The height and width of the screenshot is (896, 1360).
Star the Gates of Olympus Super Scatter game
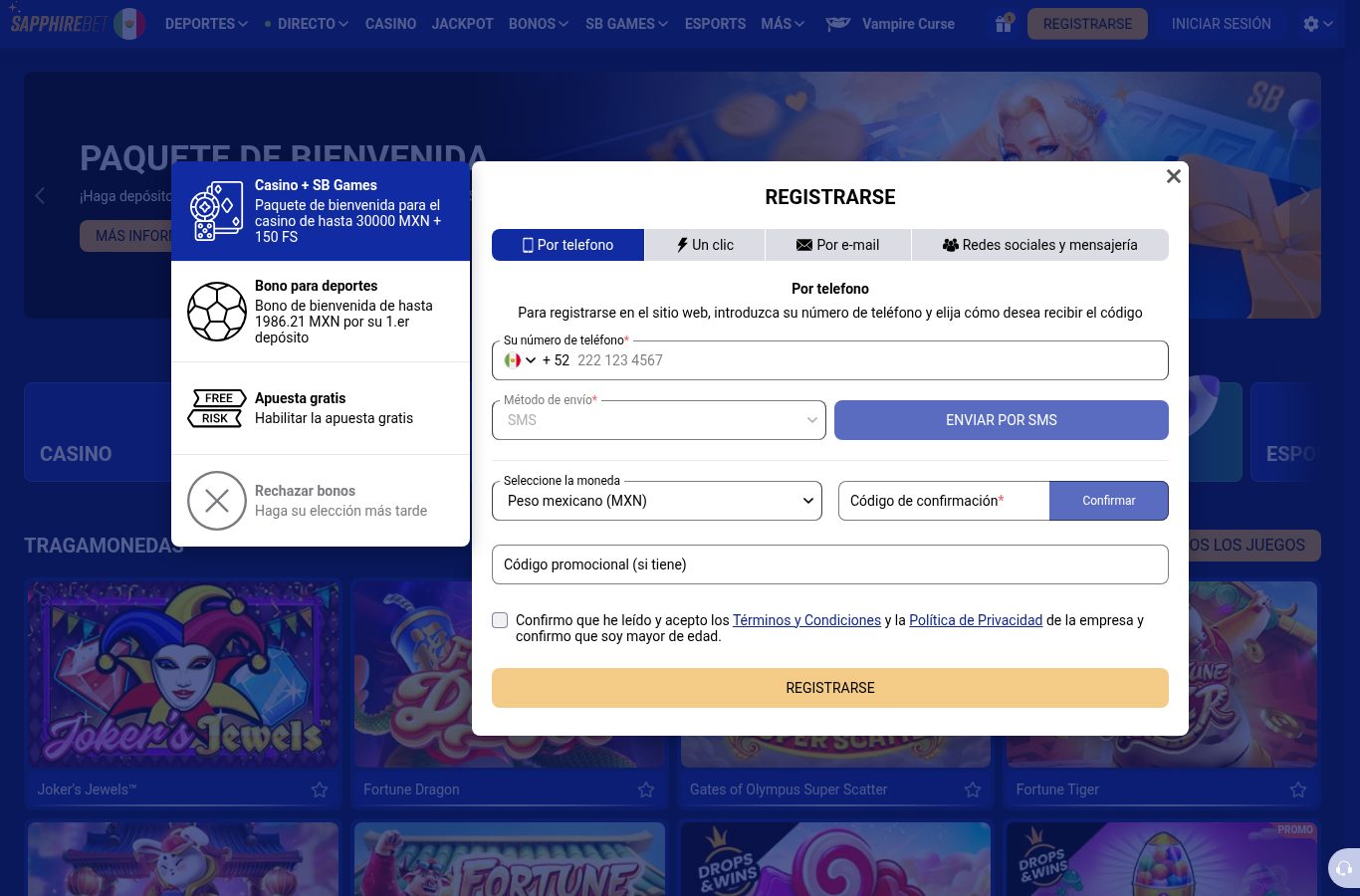click(x=973, y=789)
